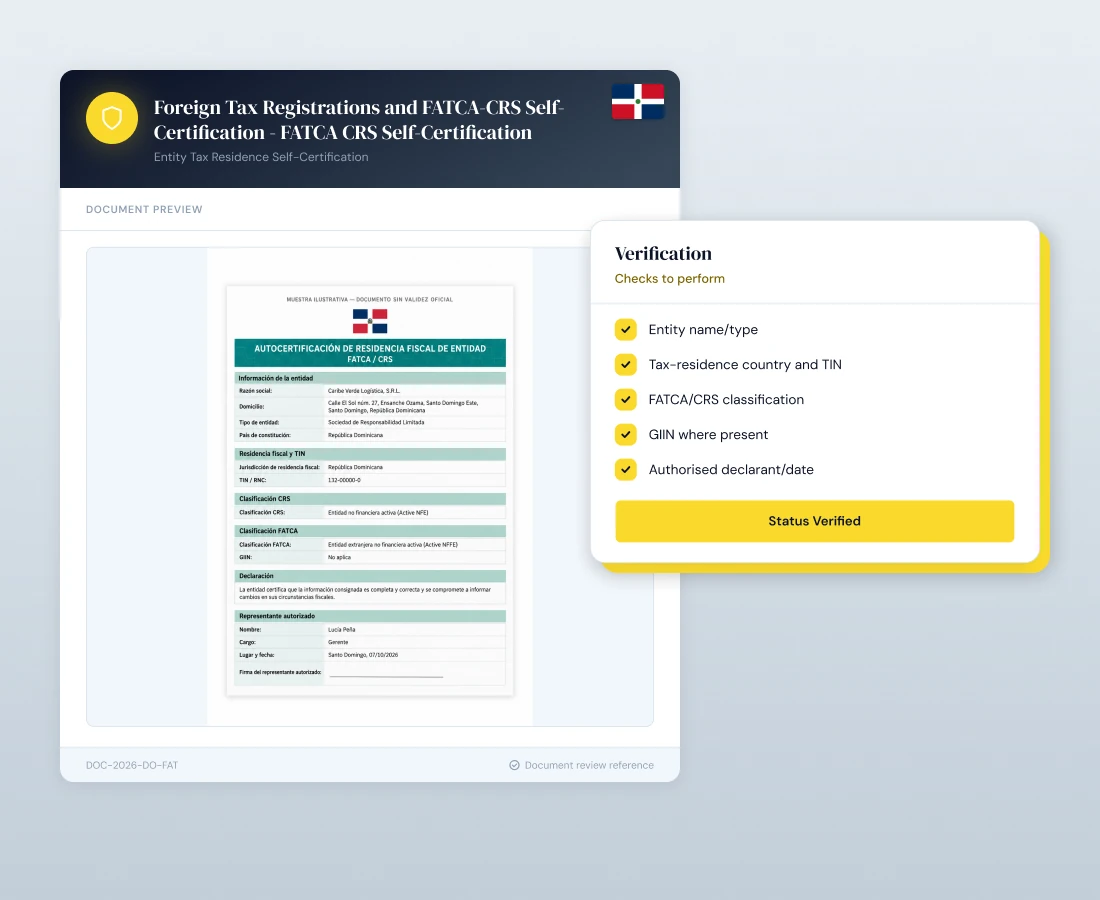The image size is (1100, 900).
Task: Open the document preview thumbnail
Action: (x=370, y=490)
